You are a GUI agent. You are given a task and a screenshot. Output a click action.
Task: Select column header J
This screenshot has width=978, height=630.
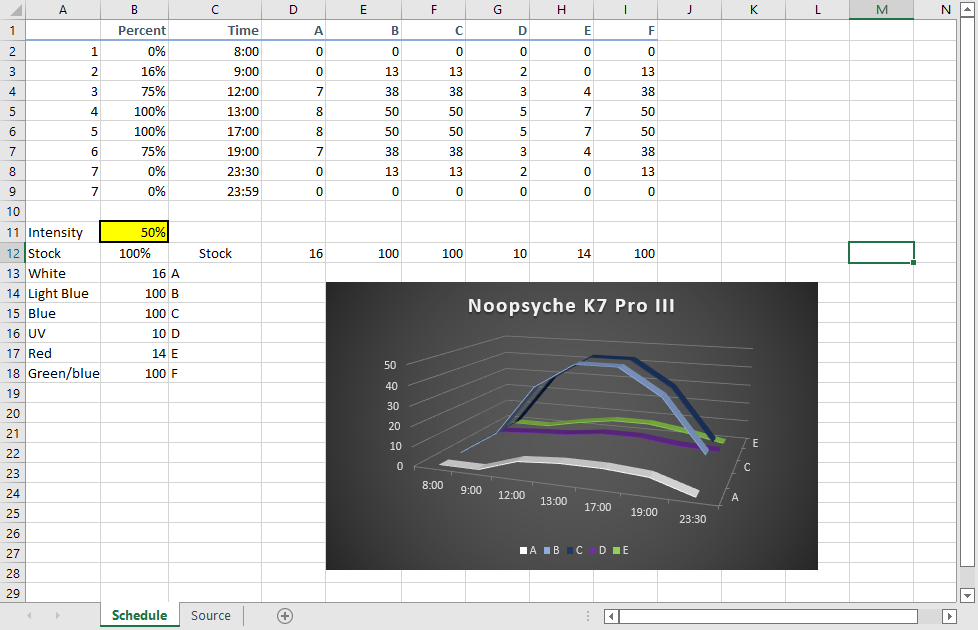pyautogui.click(x=689, y=9)
